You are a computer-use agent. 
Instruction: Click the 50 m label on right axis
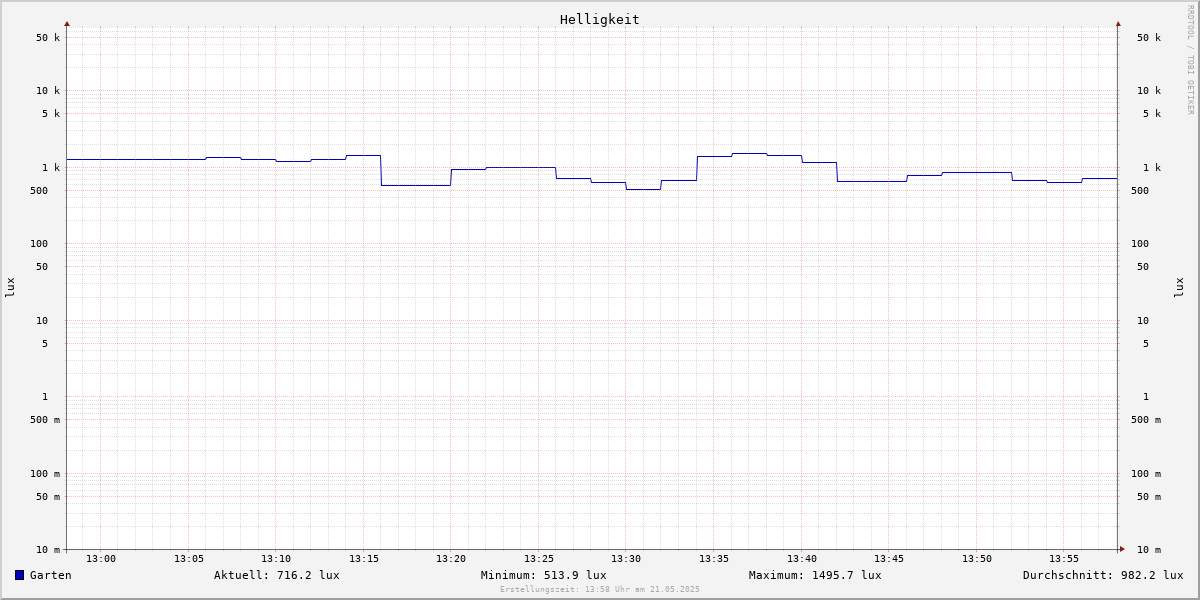(x=1149, y=497)
